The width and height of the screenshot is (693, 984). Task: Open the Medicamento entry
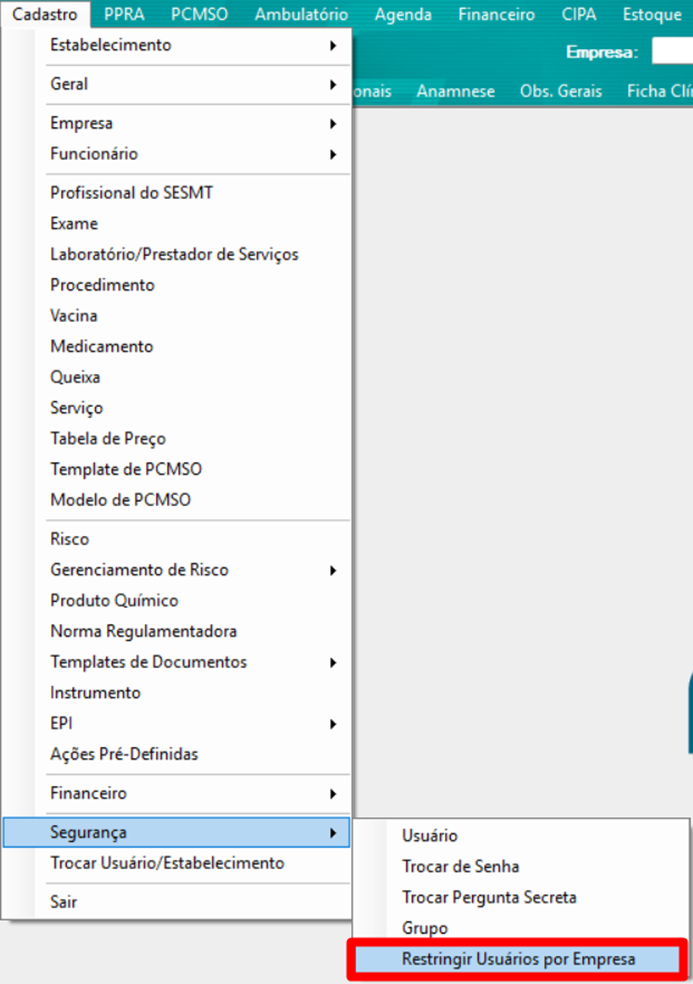[x=176, y=346]
